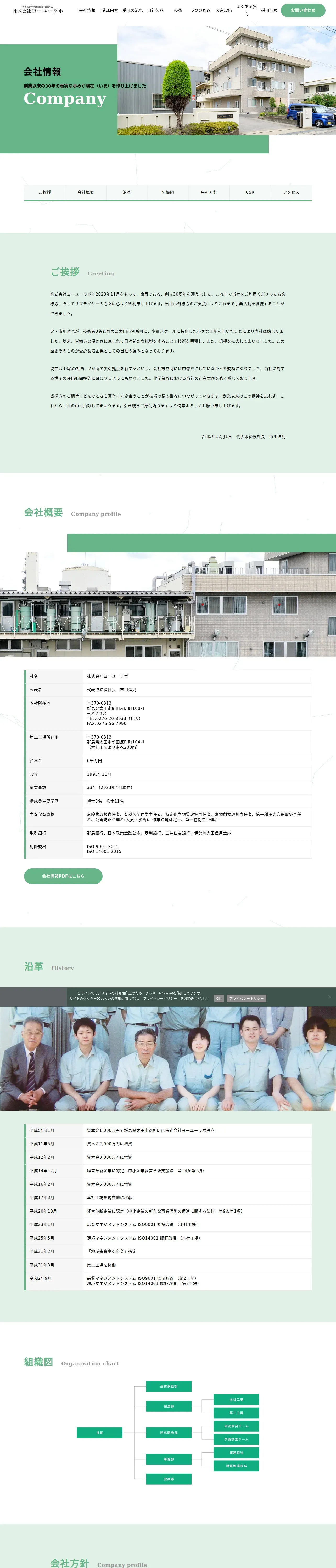Click the 社長 org chart box
This screenshot has width=336, height=1568.
[99, 1433]
